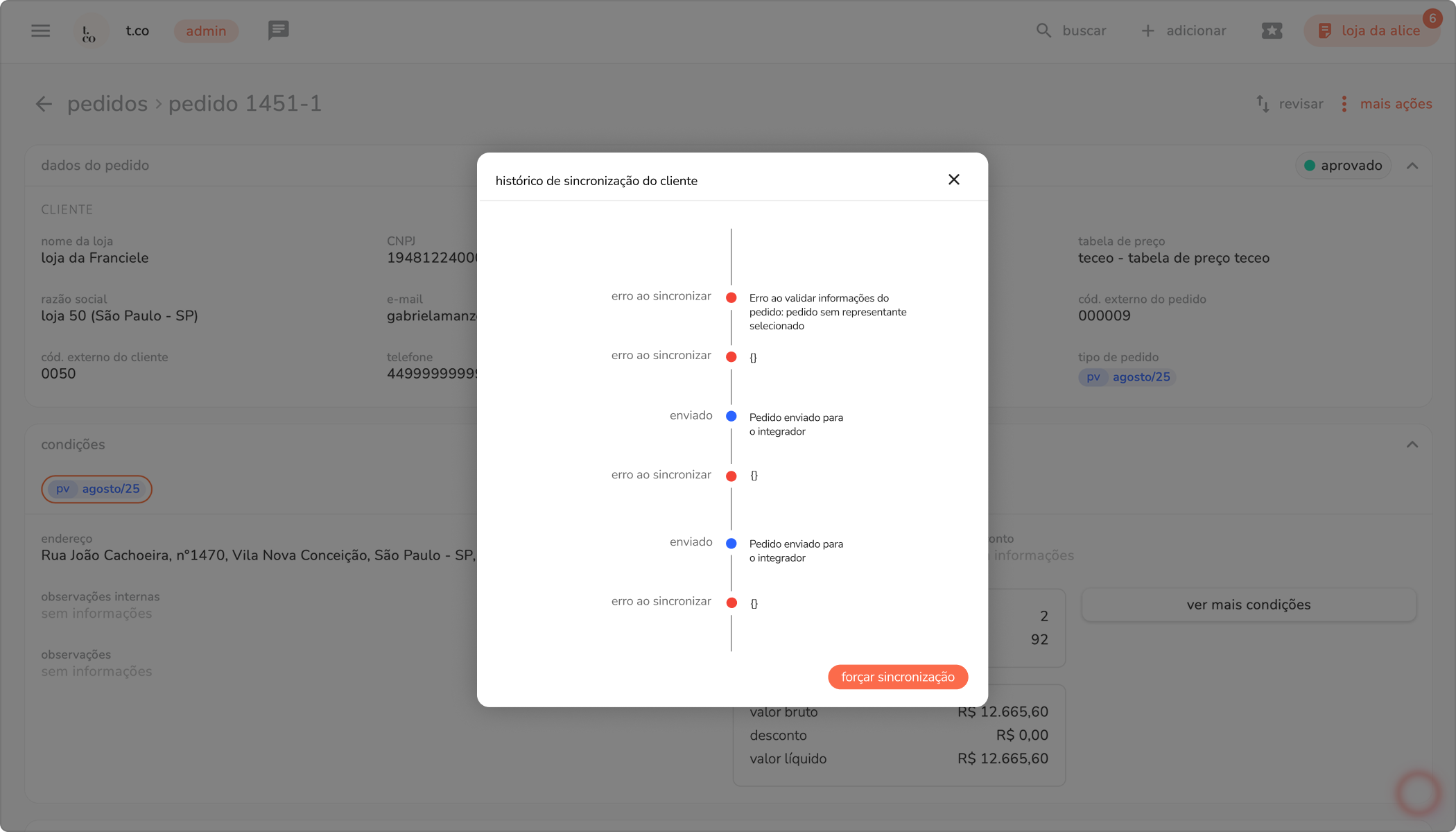Go back using the left arrow
Viewport: 1456px width, 832px height.
click(x=44, y=104)
